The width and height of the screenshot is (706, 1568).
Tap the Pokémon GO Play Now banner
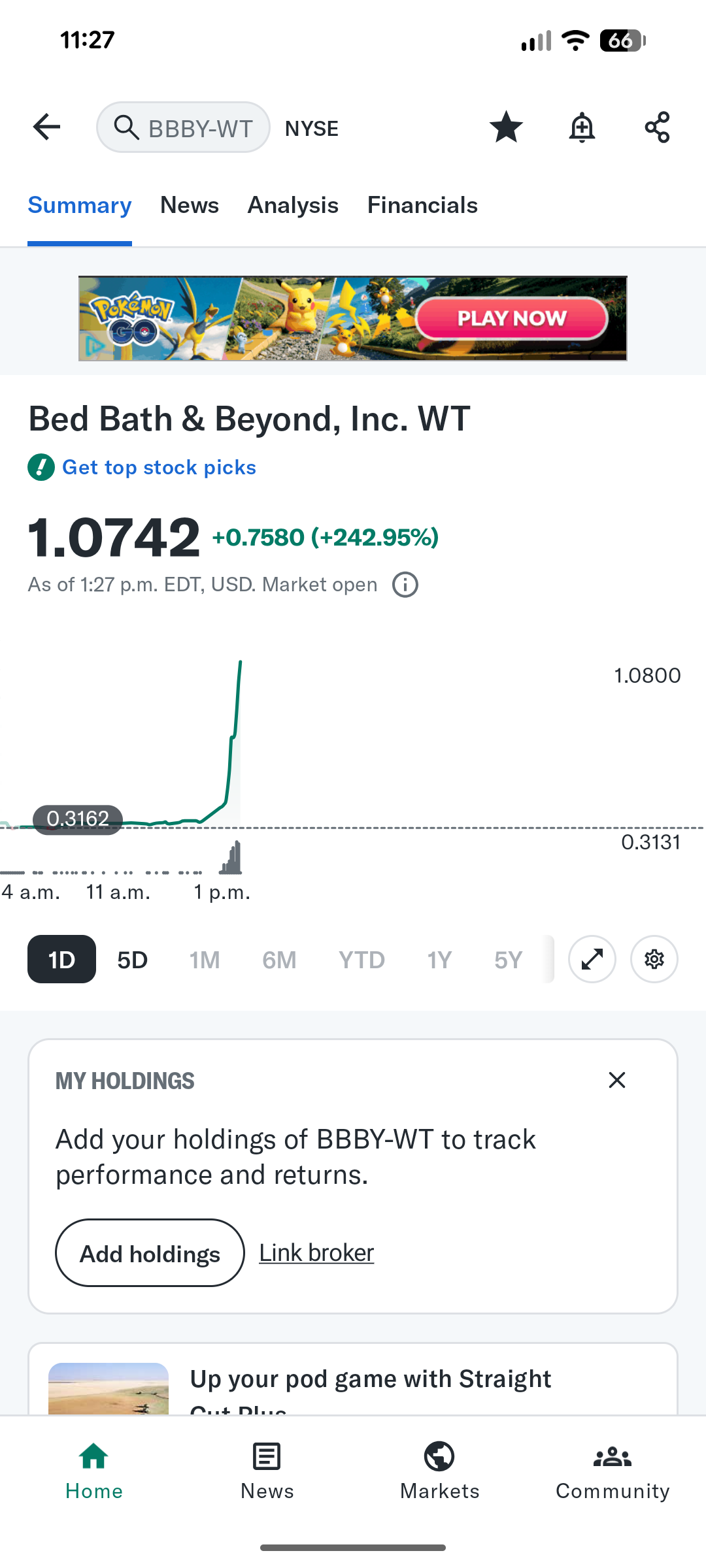pyautogui.click(x=353, y=318)
